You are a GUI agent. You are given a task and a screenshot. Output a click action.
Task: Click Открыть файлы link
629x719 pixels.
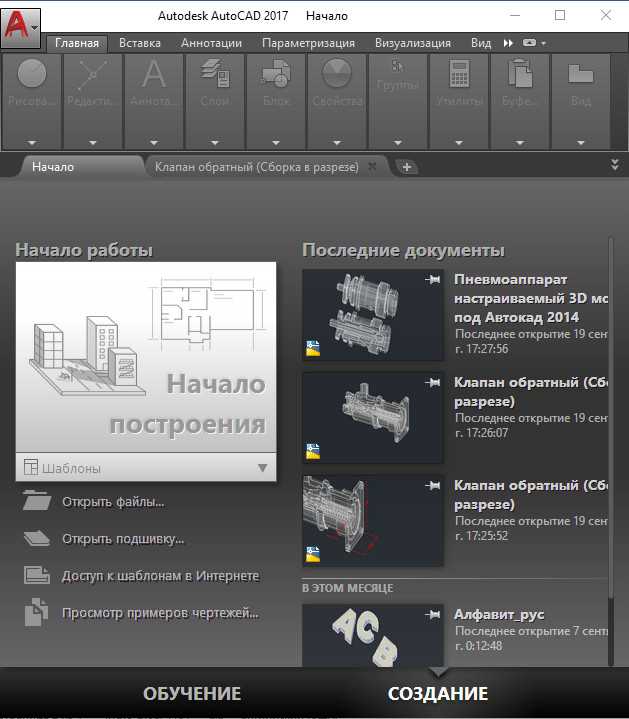coord(113,502)
